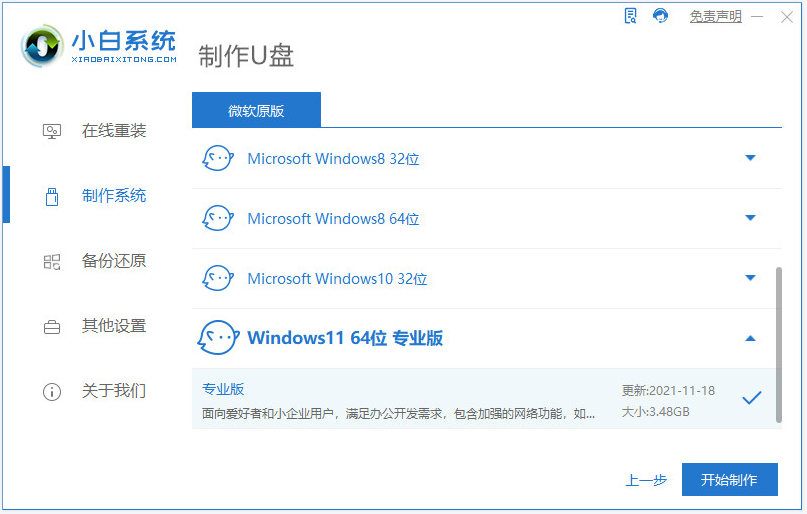Open the 免责声明 disclaimer link
The image size is (807, 514).
715,16
